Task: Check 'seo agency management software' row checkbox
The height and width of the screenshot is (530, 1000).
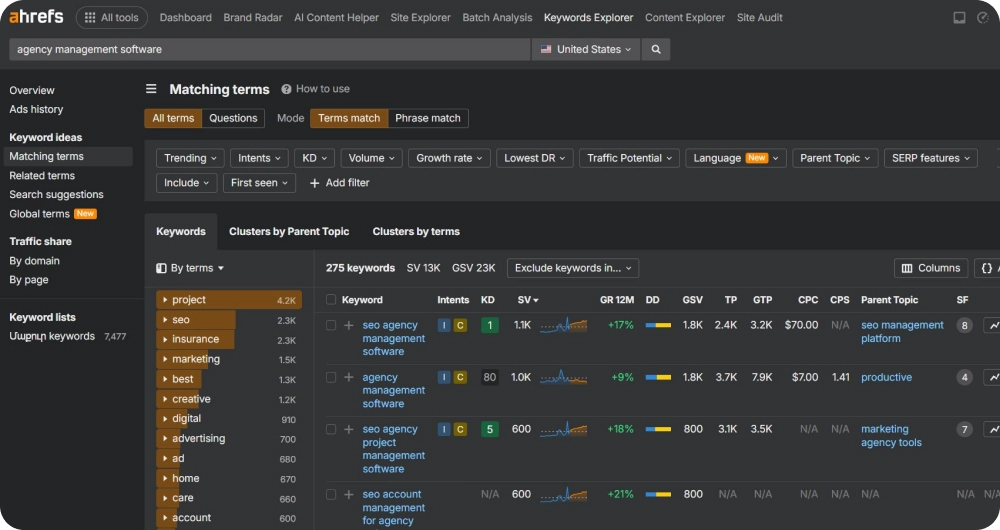Action: click(x=331, y=325)
